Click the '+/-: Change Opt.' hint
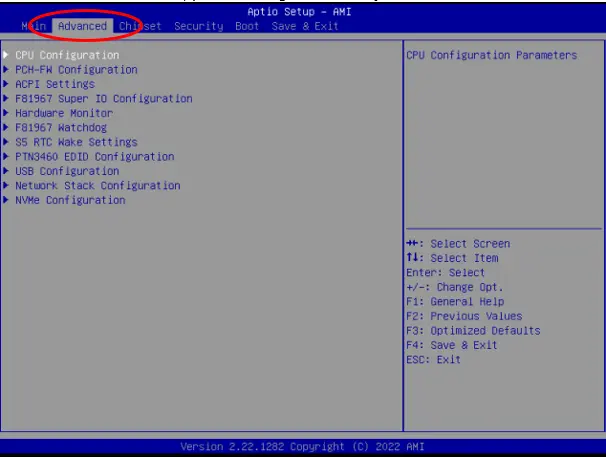The height and width of the screenshot is (457, 606). coord(455,287)
